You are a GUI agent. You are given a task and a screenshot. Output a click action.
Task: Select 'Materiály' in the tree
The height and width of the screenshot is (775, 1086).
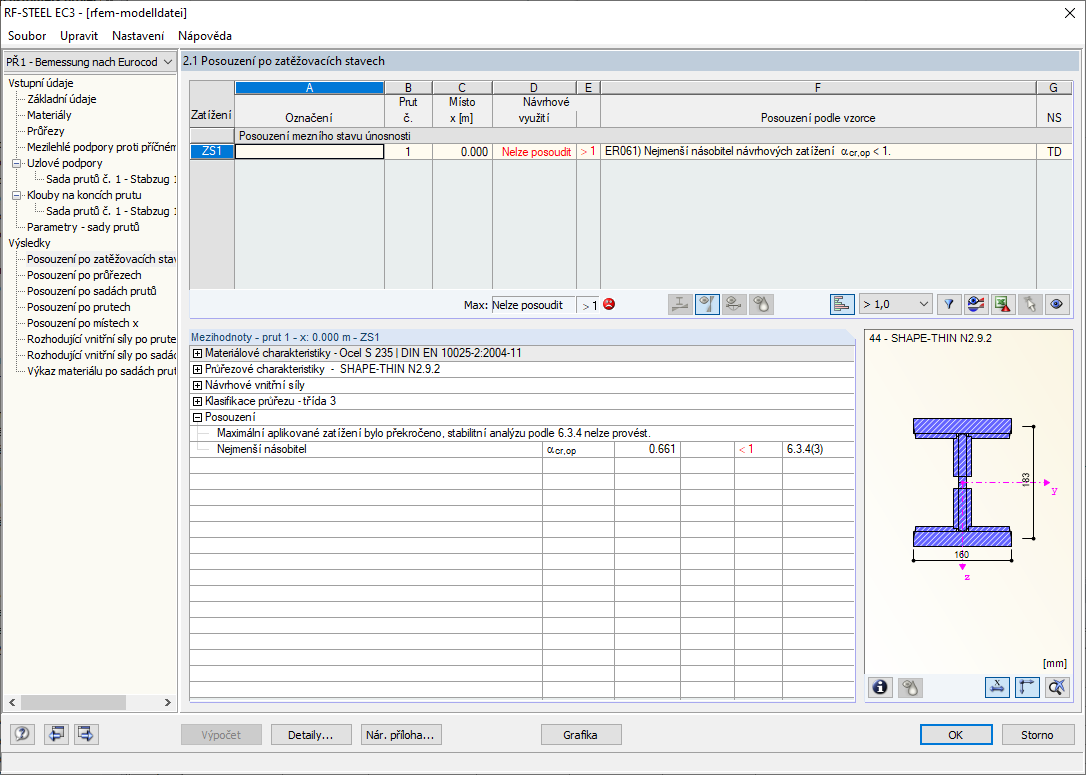49,115
